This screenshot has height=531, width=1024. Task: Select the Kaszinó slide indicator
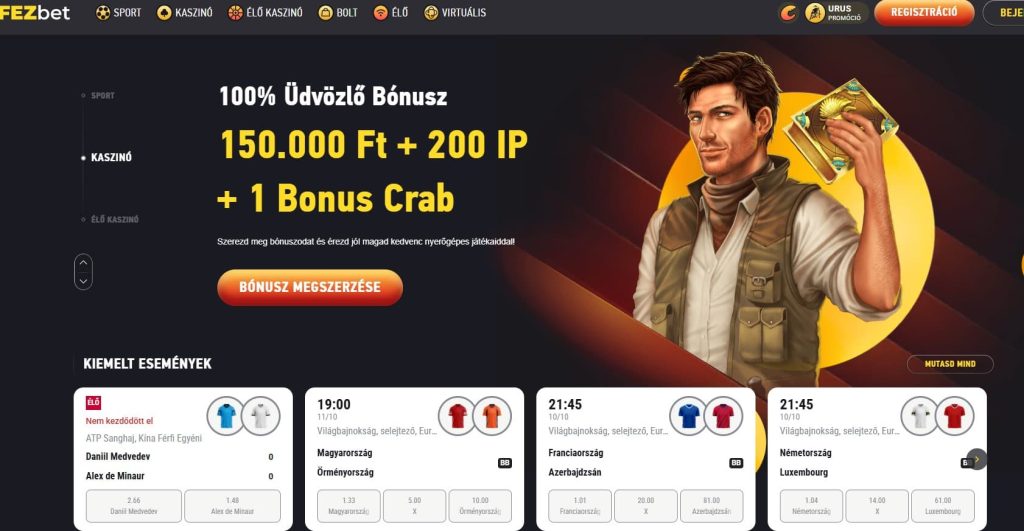point(106,157)
